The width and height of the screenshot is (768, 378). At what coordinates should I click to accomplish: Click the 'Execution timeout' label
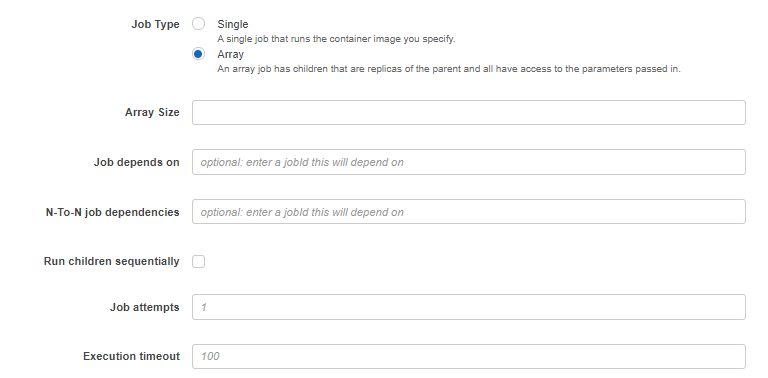click(131, 356)
